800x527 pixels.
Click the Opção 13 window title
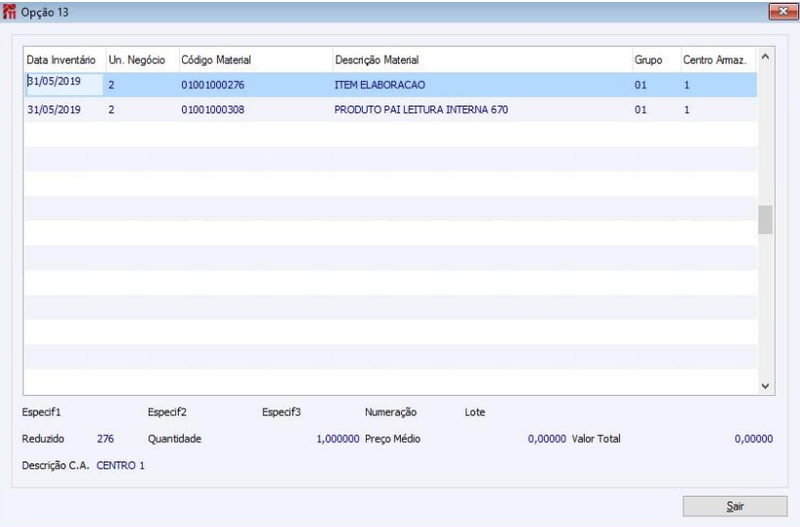[45, 12]
